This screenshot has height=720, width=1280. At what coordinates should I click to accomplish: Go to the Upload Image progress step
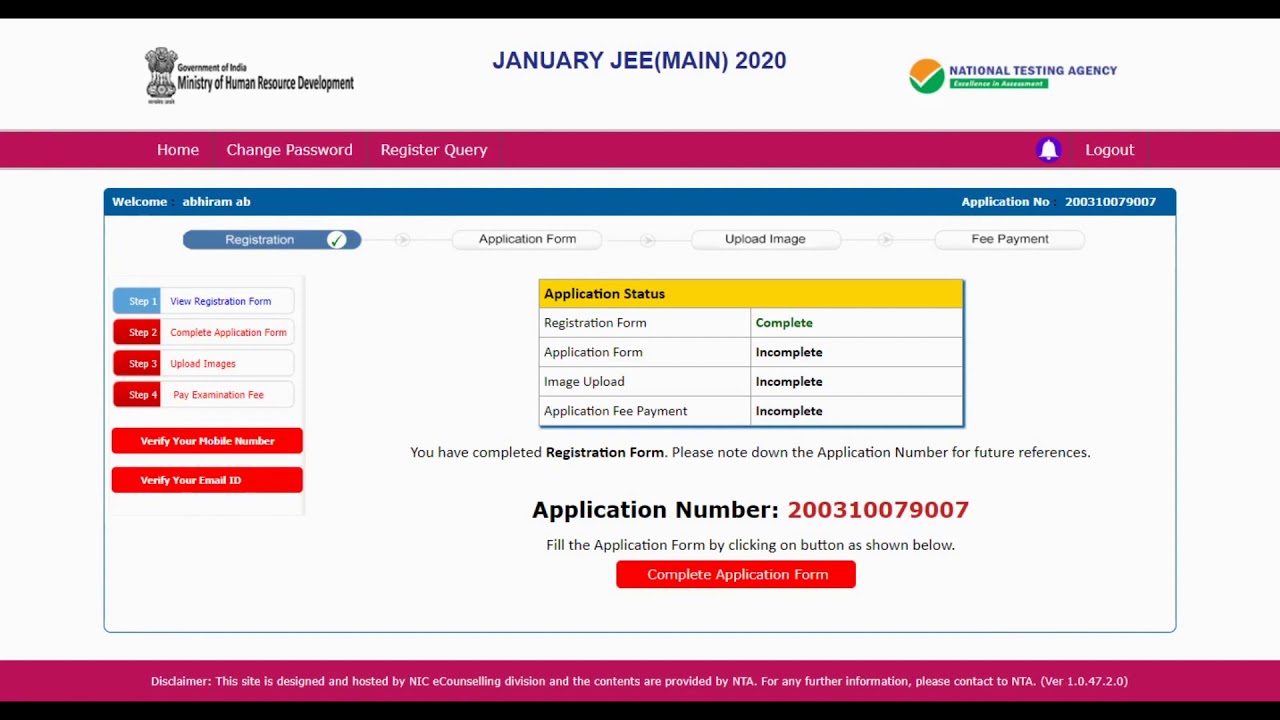765,239
